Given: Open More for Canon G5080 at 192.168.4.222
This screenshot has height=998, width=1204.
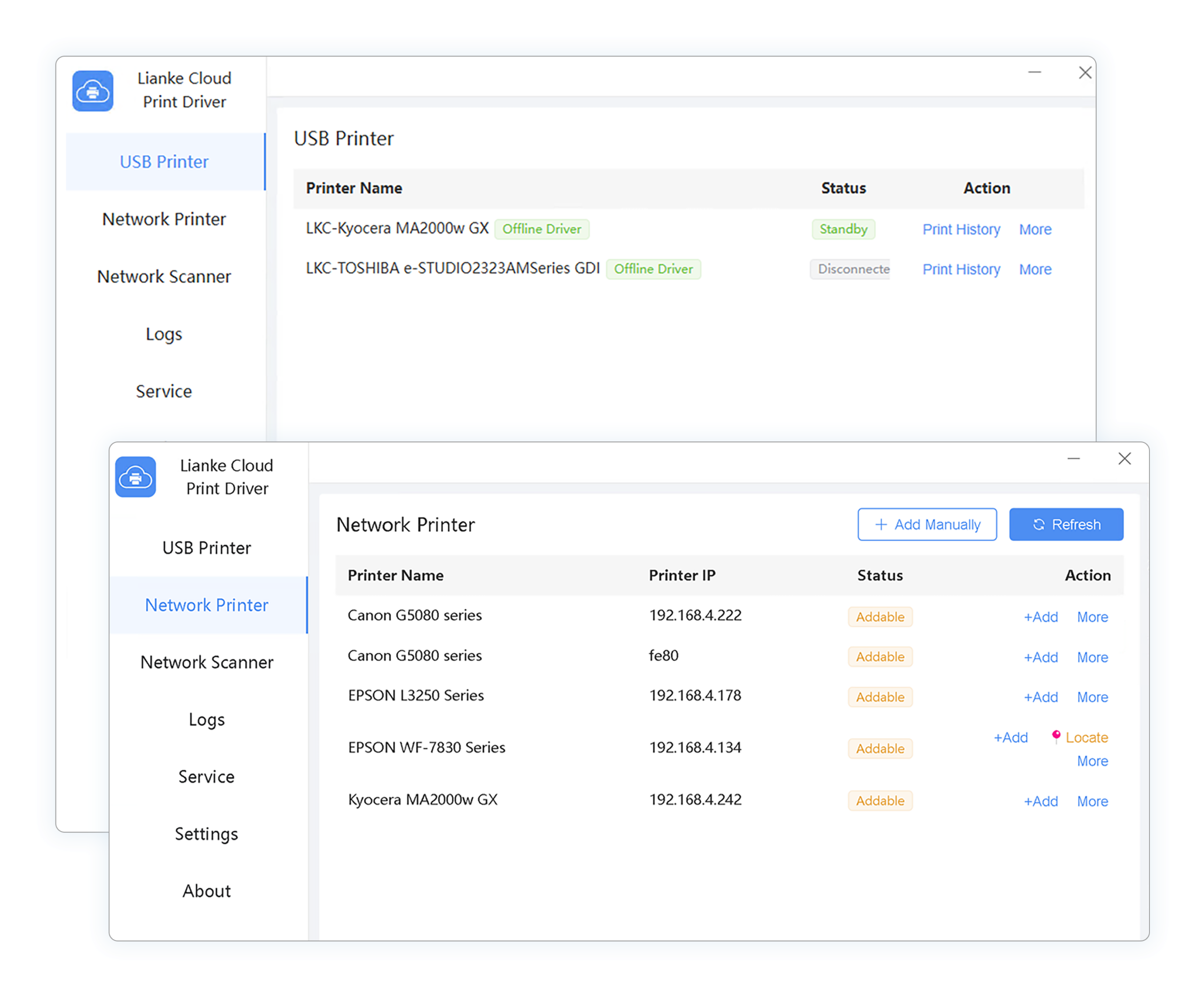Looking at the screenshot, I should (x=1092, y=617).
